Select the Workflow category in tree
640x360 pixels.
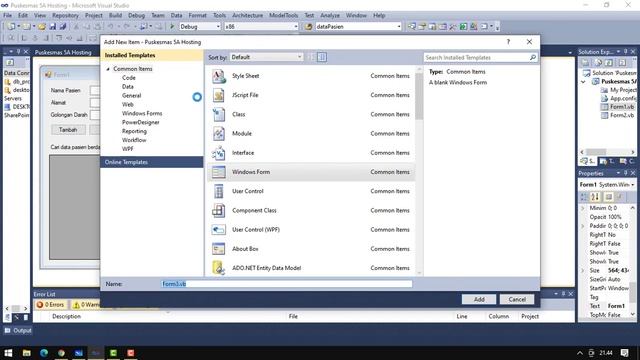134,140
